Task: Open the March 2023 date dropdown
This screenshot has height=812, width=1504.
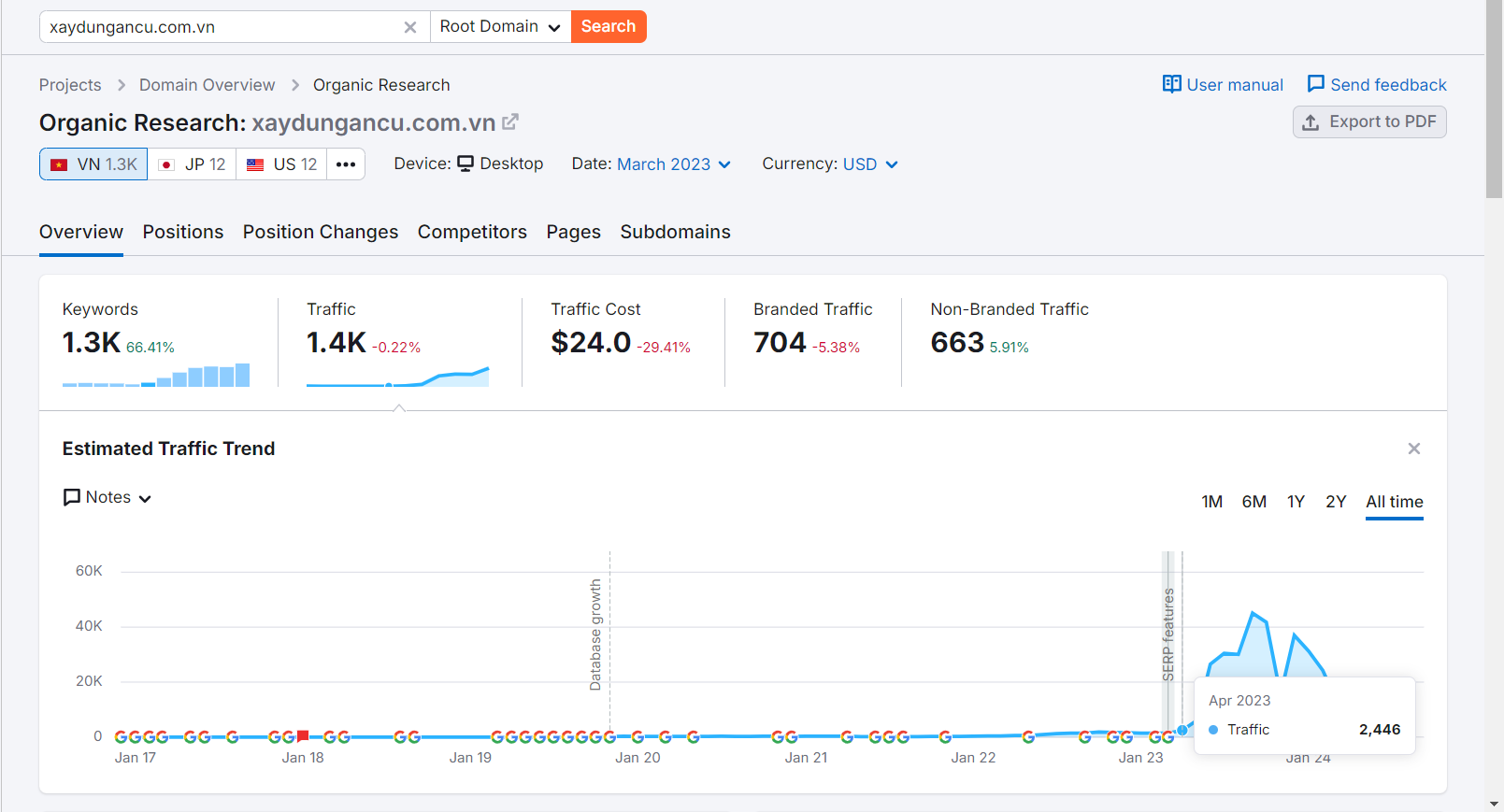Action: pos(674,164)
